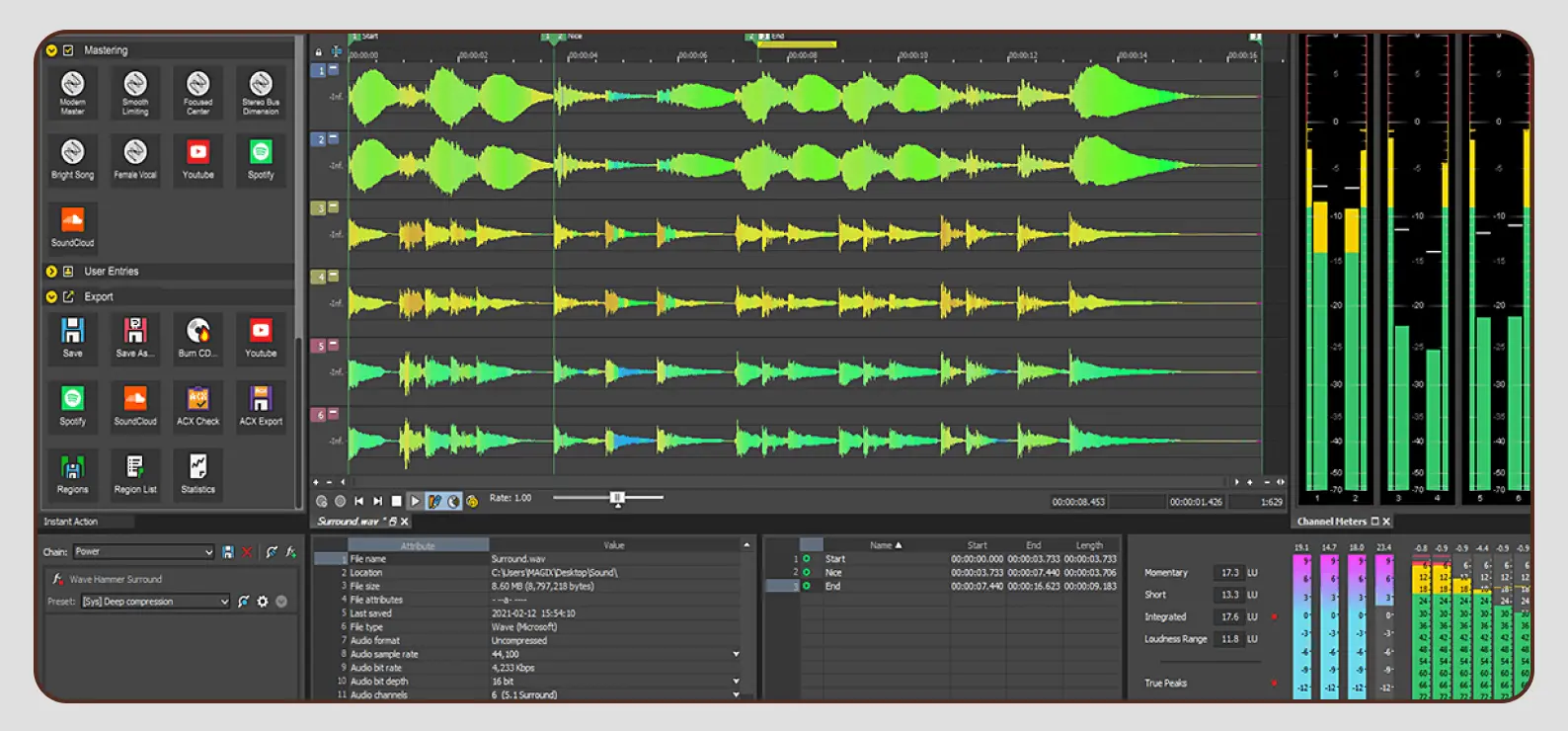Apply the Bright Song mastering action
Screen dimensions: 1568x731
pos(72,160)
